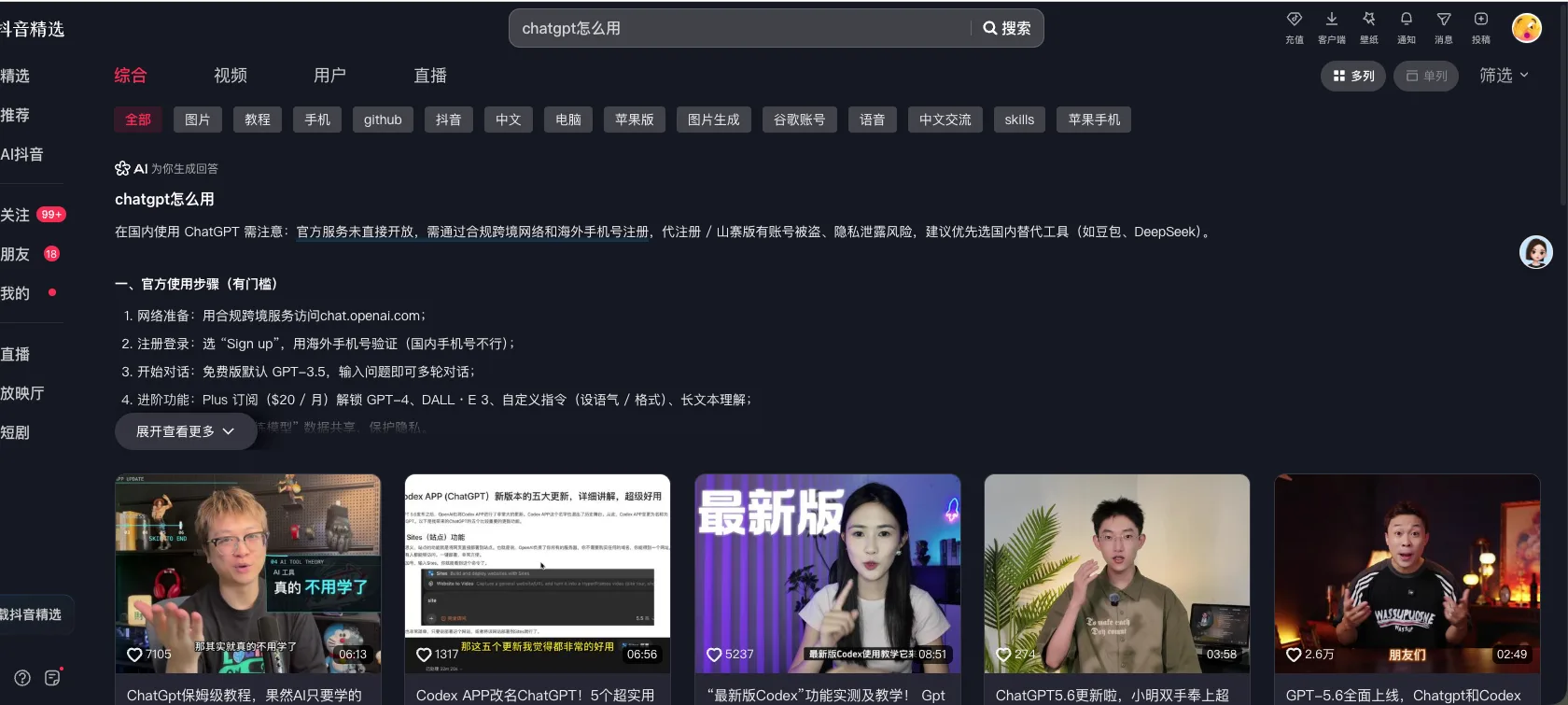Open 短剧 in the left sidebar

coord(16,432)
